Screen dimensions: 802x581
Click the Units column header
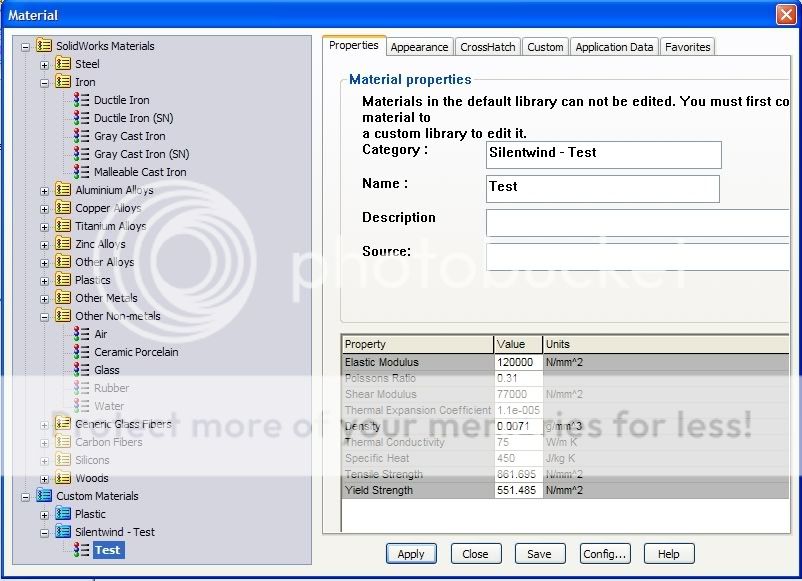pos(666,344)
